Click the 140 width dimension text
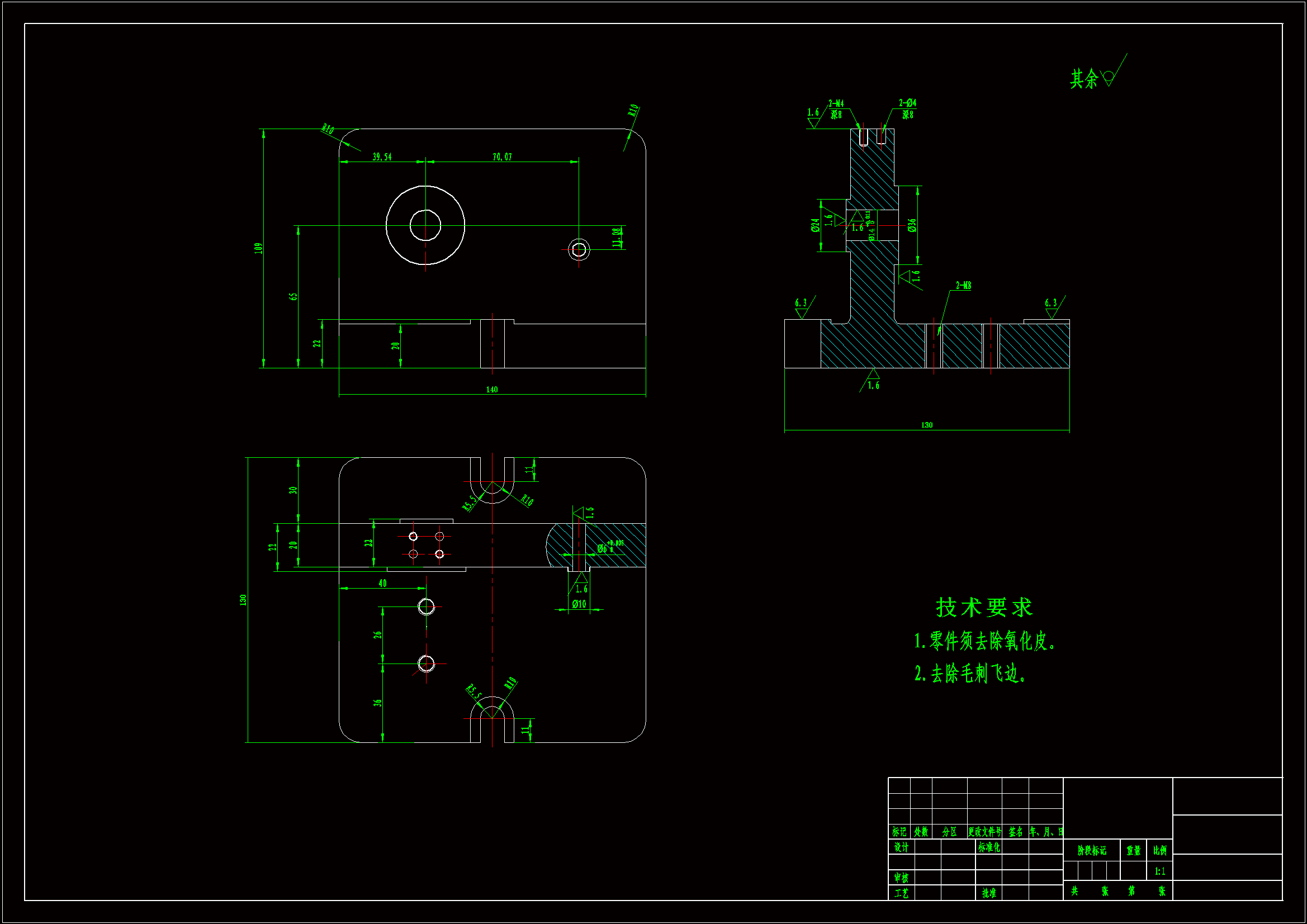The image size is (1307, 924). (492, 390)
